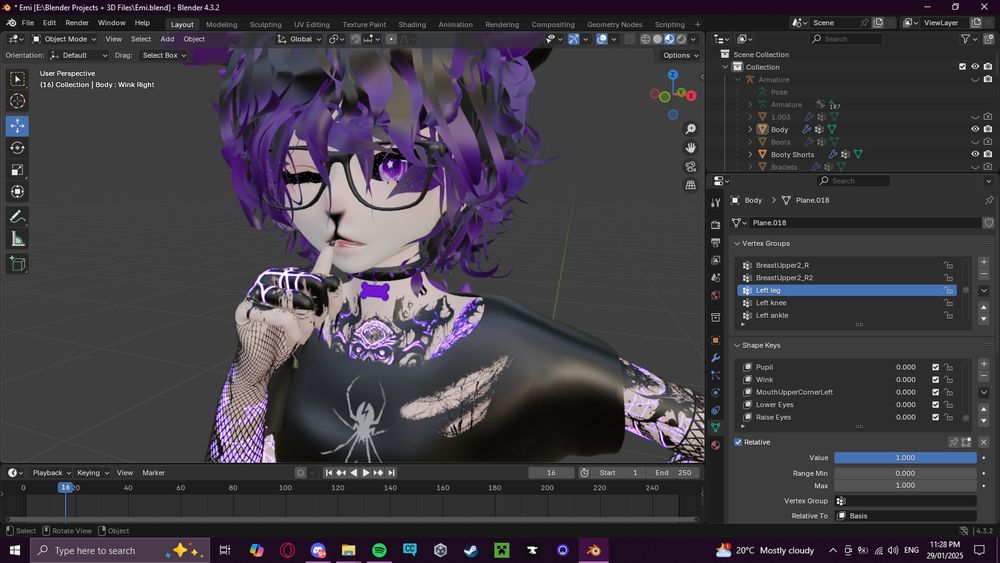This screenshot has width=1000, height=563.
Task: Click the Range Min value field
Action: click(x=905, y=473)
